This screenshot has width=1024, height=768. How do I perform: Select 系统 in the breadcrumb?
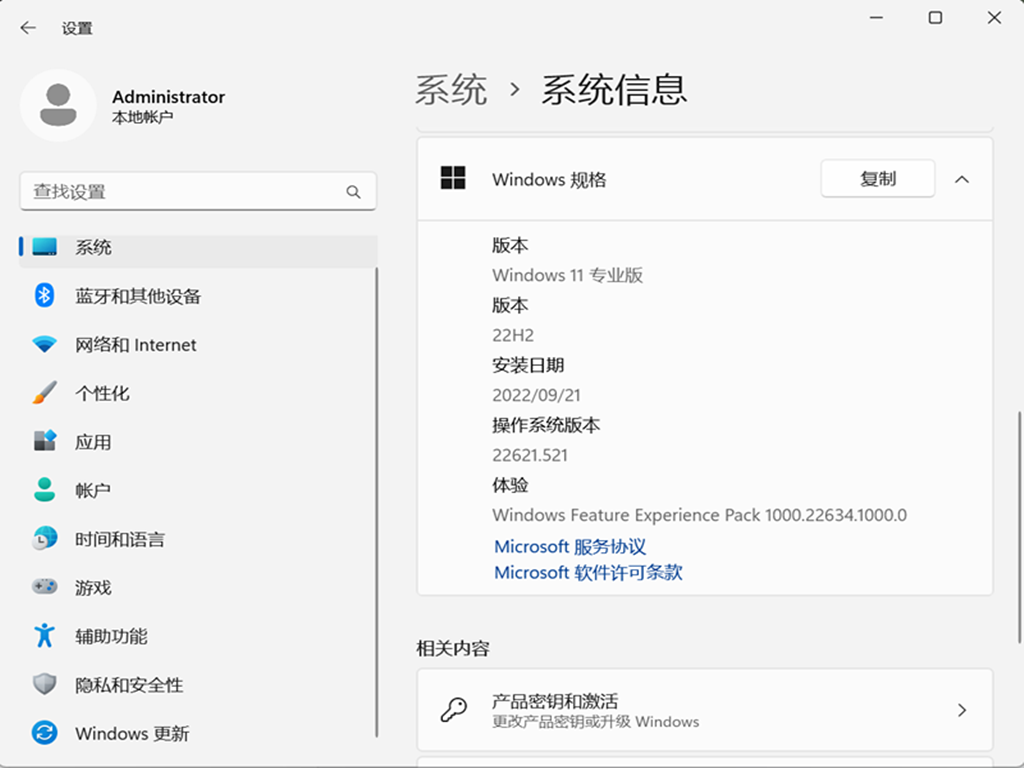point(451,90)
